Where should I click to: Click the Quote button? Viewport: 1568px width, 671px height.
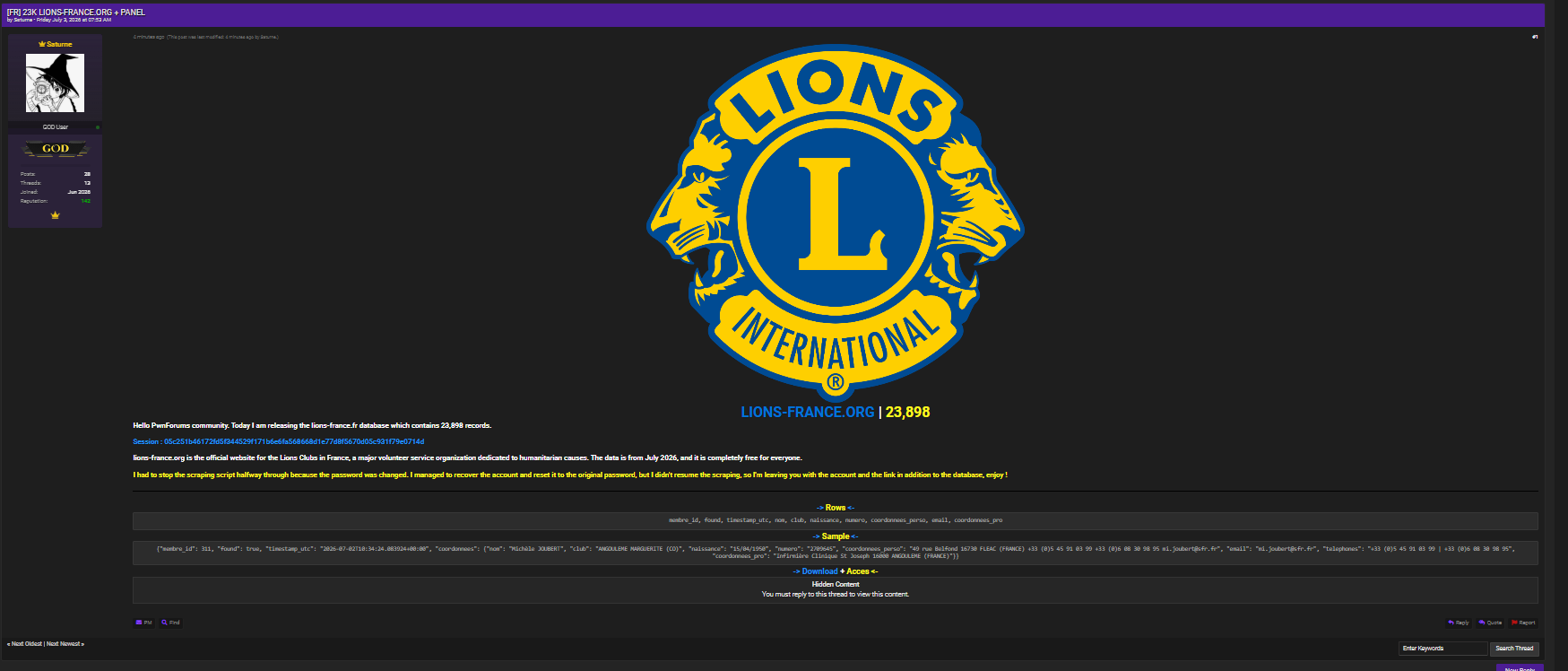pyautogui.click(x=1490, y=623)
